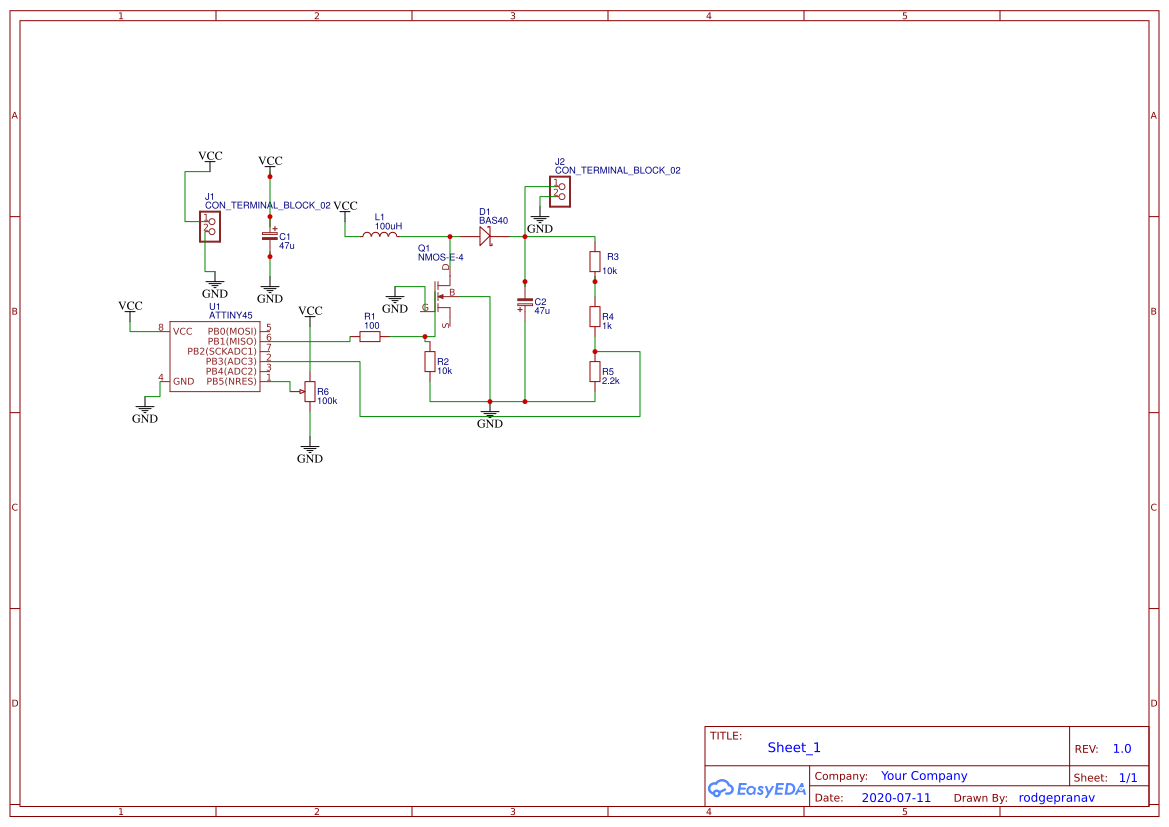The width and height of the screenshot is (1169, 827).
Task: Select the C2 47u capacitor symbol
Action: click(524, 303)
